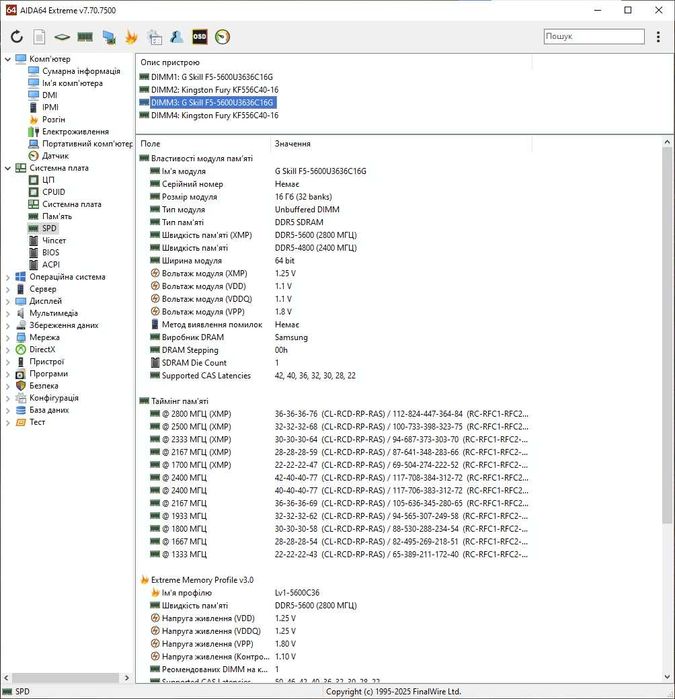Select the Supported CAS Latencies row under SDRAM Die Count
Viewport: 675px width, 699px height.
tap(206, 375)
